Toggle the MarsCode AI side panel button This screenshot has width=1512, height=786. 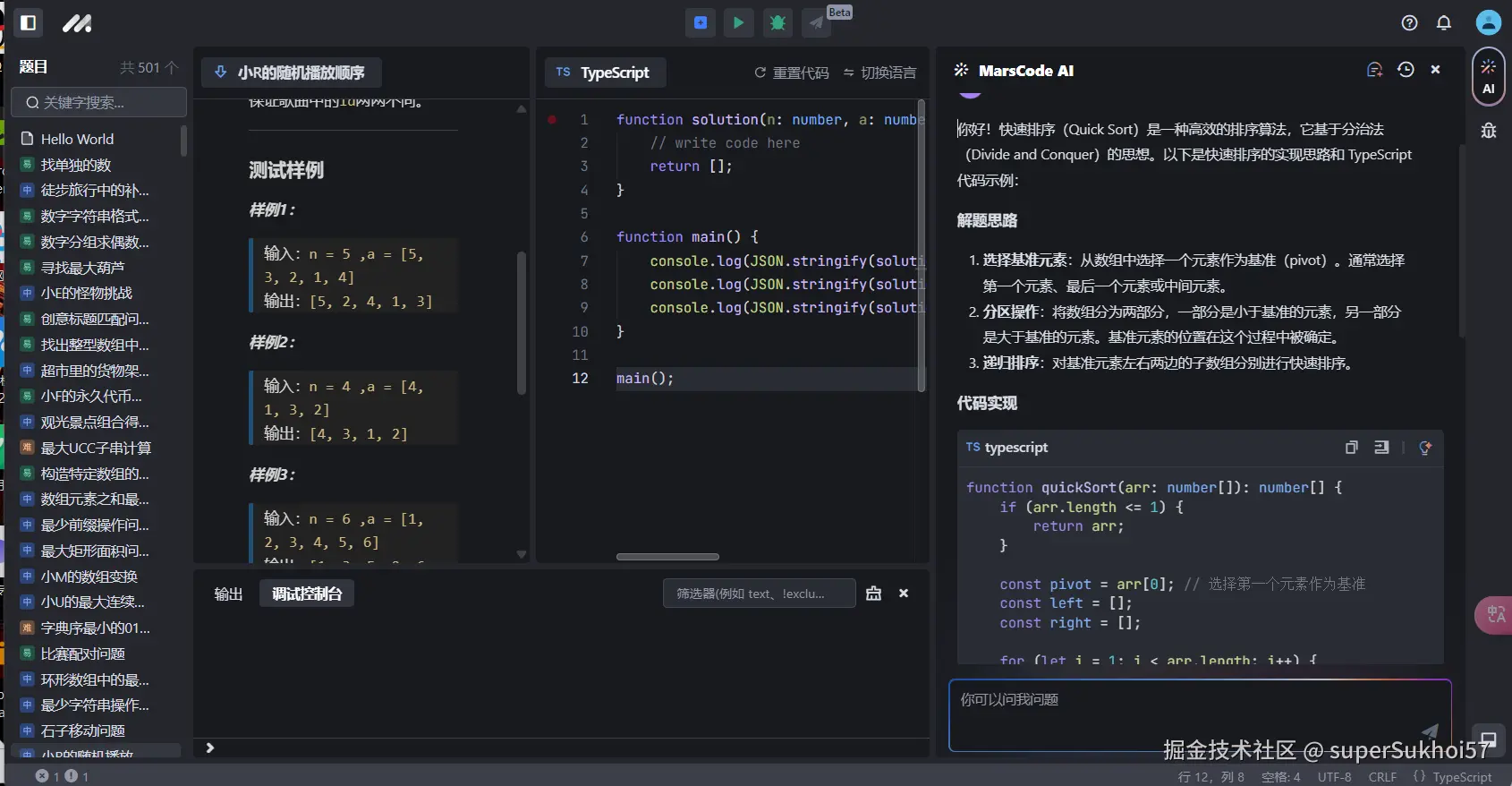coord(1488,75)
